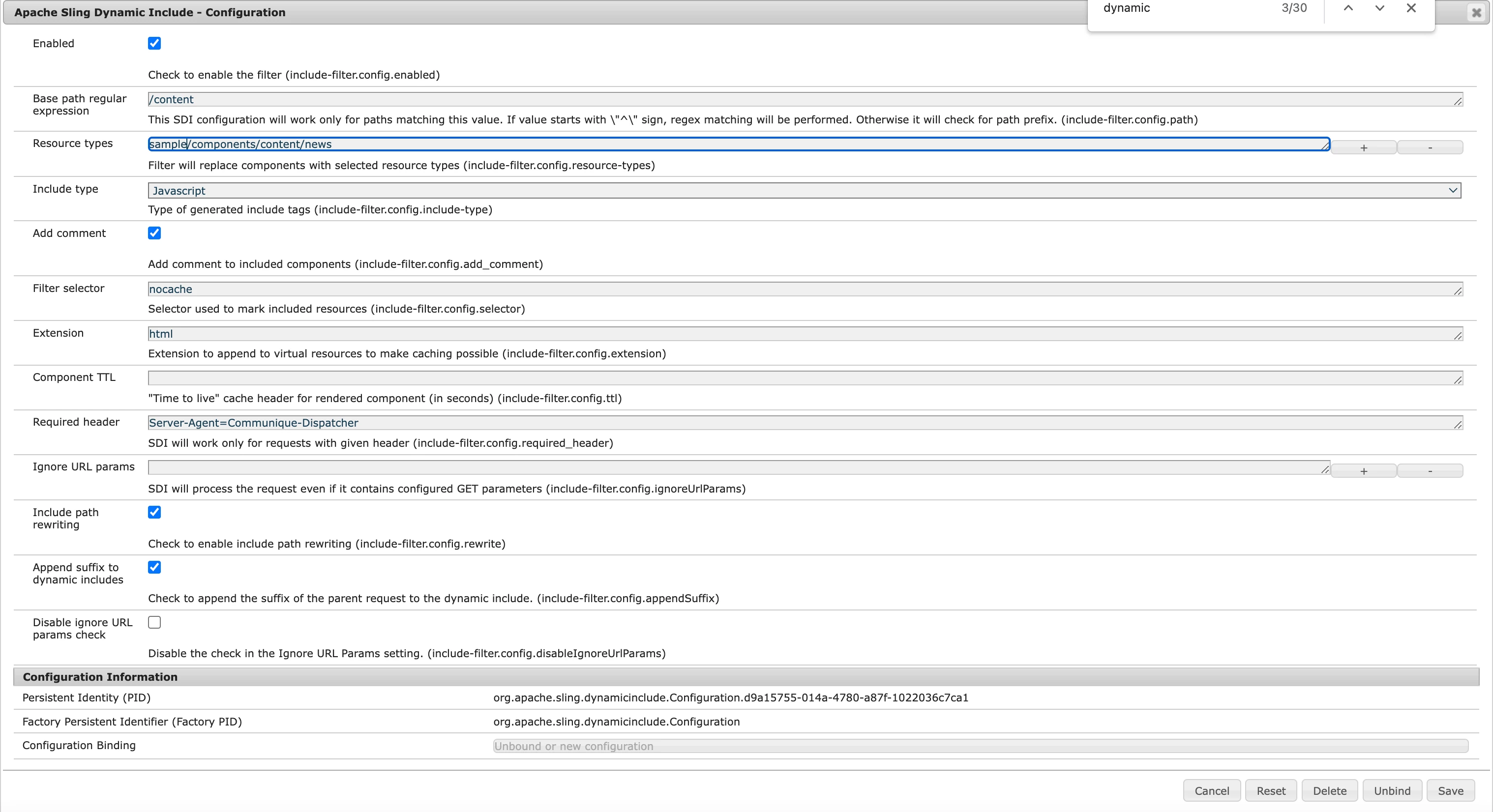The image size is (1493, 812).
Task: Uncheck the Enabled checkbox
Action: [154, 43]
